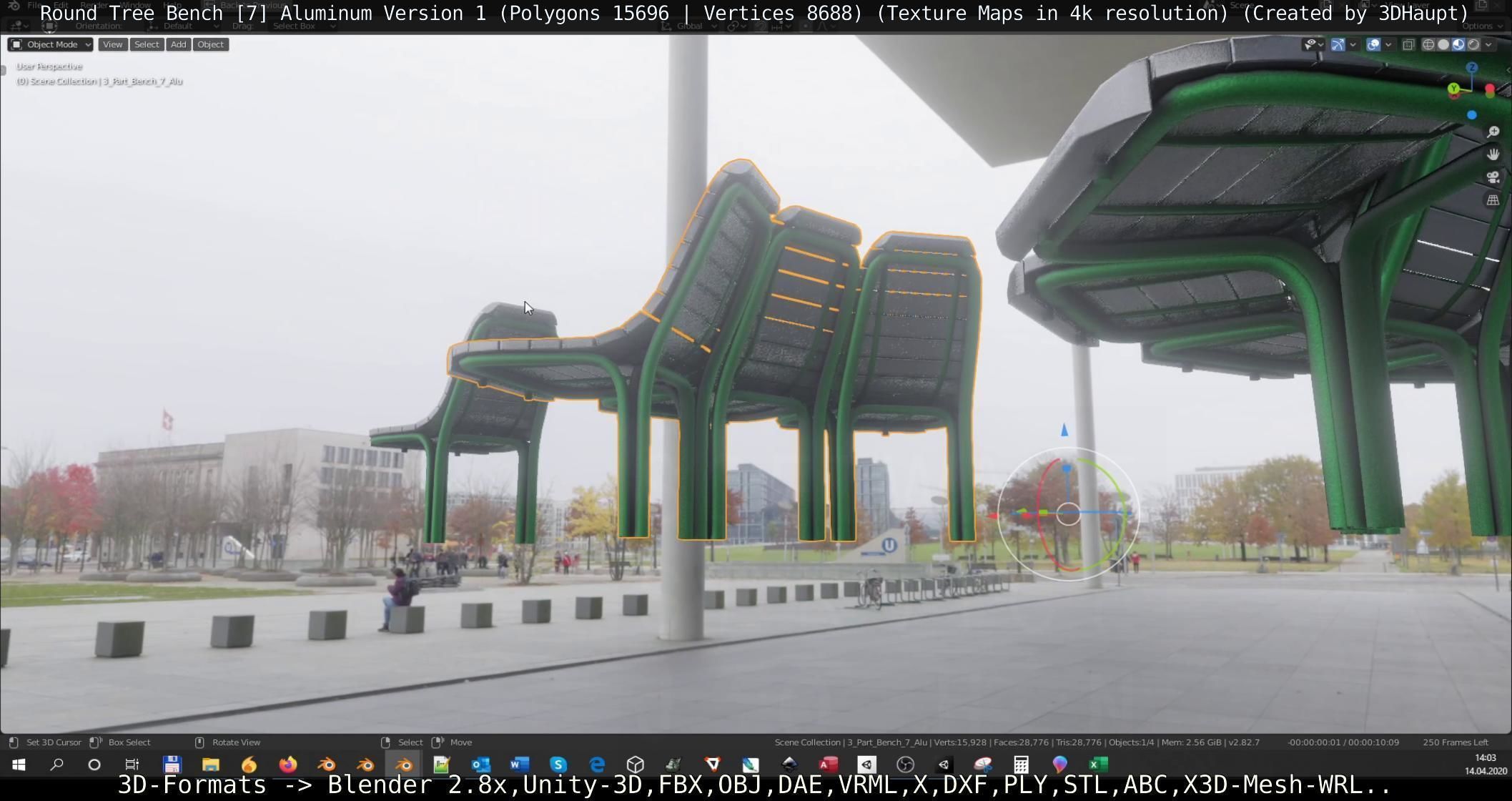Viewport: 1512px width, 801px height.
Task: Select wireframe viewport shading
Action: 1428,44
